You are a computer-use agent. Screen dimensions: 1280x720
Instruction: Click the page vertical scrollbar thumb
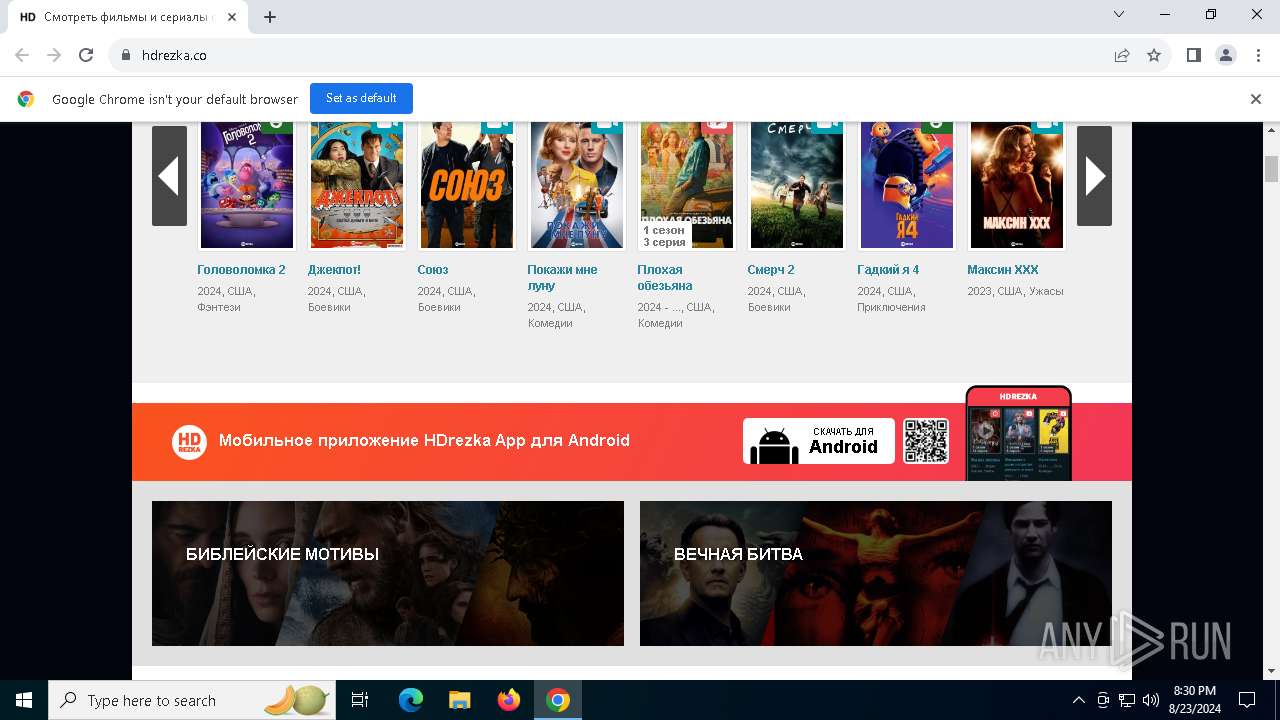(x=1271, y=168)
